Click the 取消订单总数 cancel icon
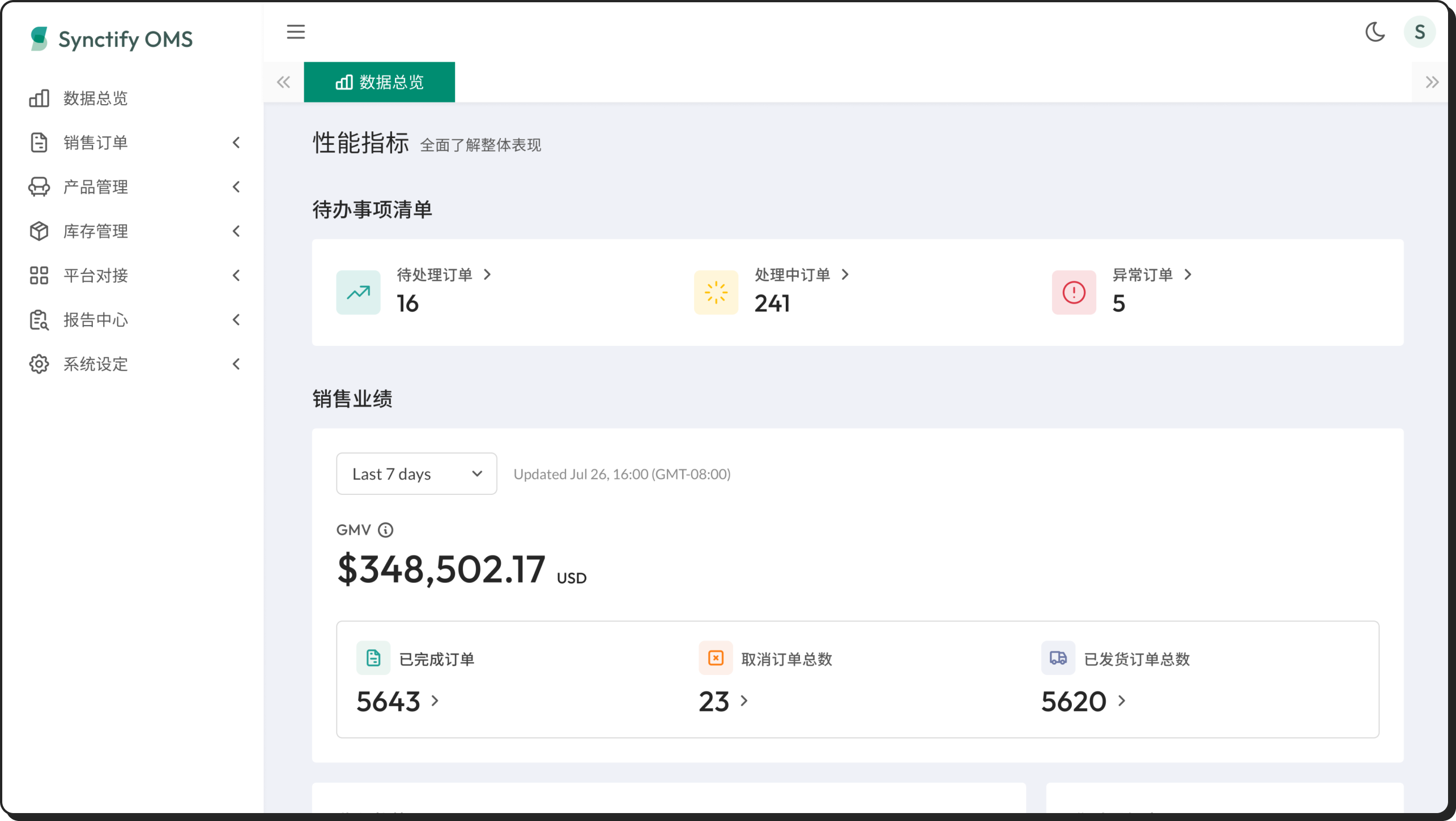Screen dimensions: 1456x821 [716, 658]
